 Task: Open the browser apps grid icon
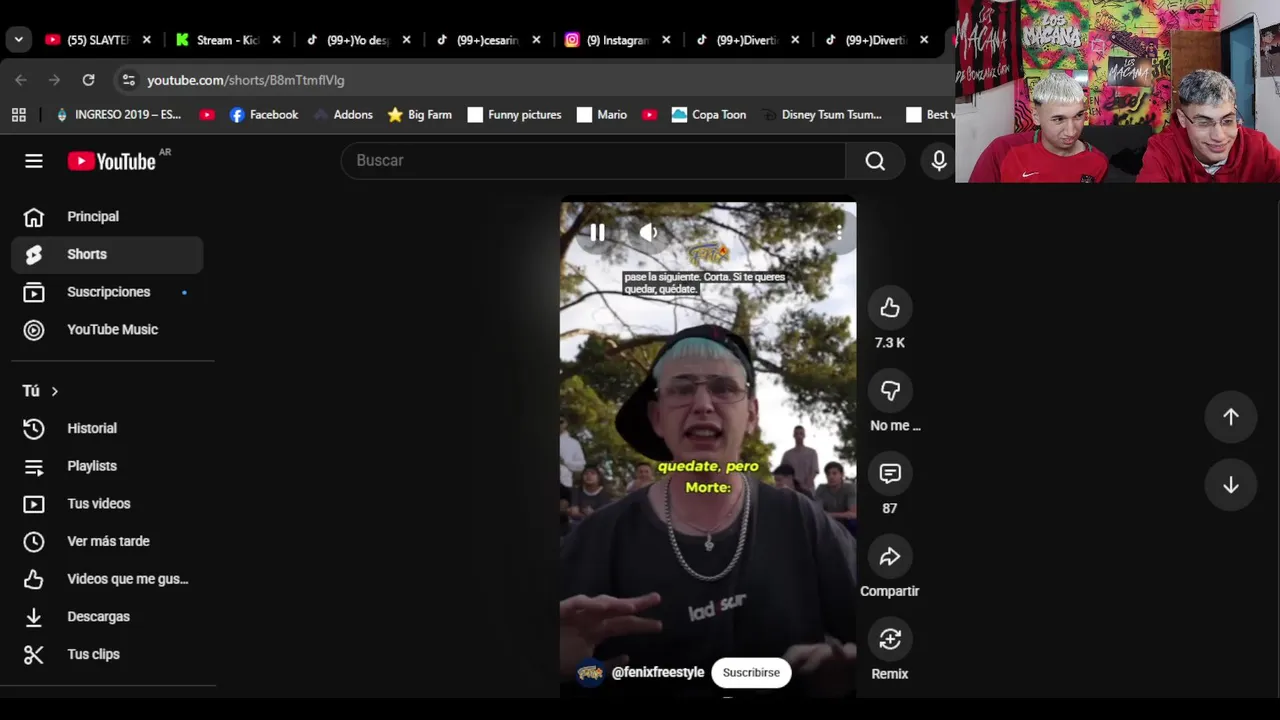pos(19,115)
